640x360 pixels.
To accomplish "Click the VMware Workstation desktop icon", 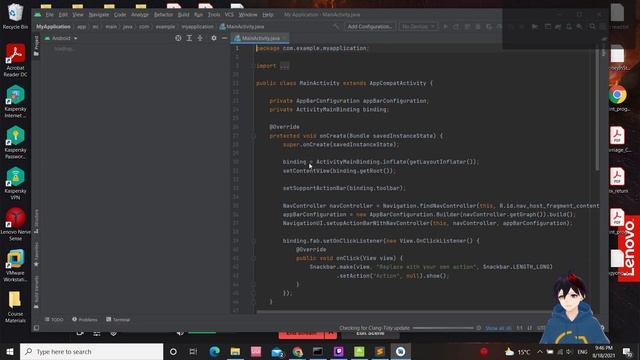I will pyautogui.click(x=16, y=266).
